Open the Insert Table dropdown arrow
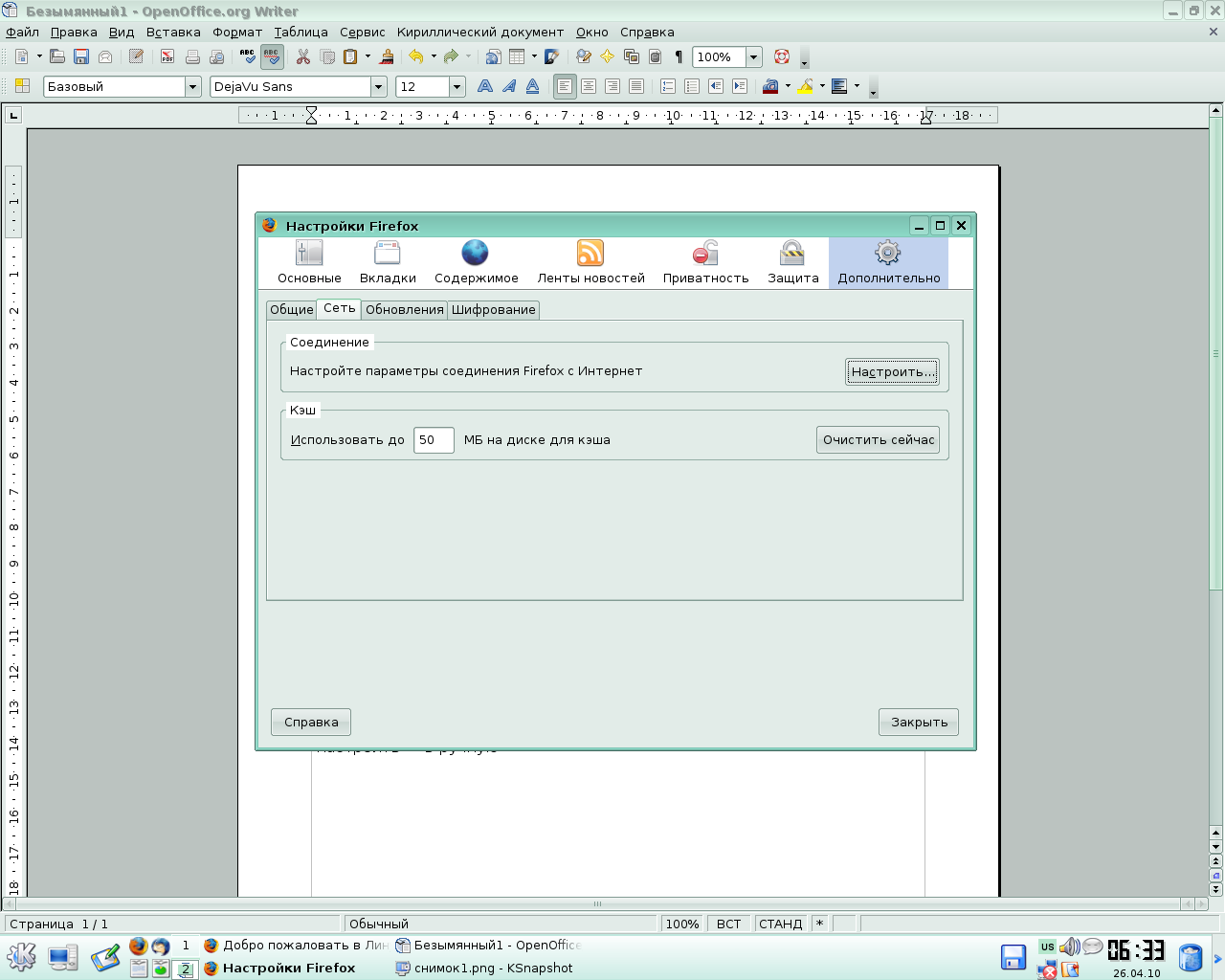The height and width of the screenshot is (980, 1225). coord(534,56)
